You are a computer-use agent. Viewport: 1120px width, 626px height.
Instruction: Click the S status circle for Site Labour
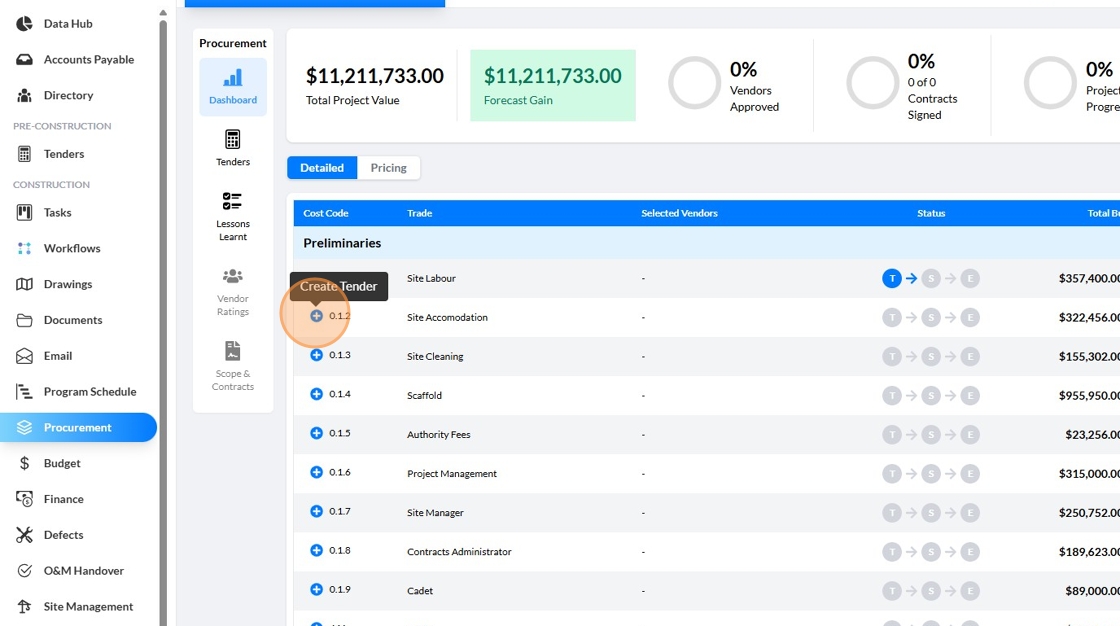click(x=931, y=279)
